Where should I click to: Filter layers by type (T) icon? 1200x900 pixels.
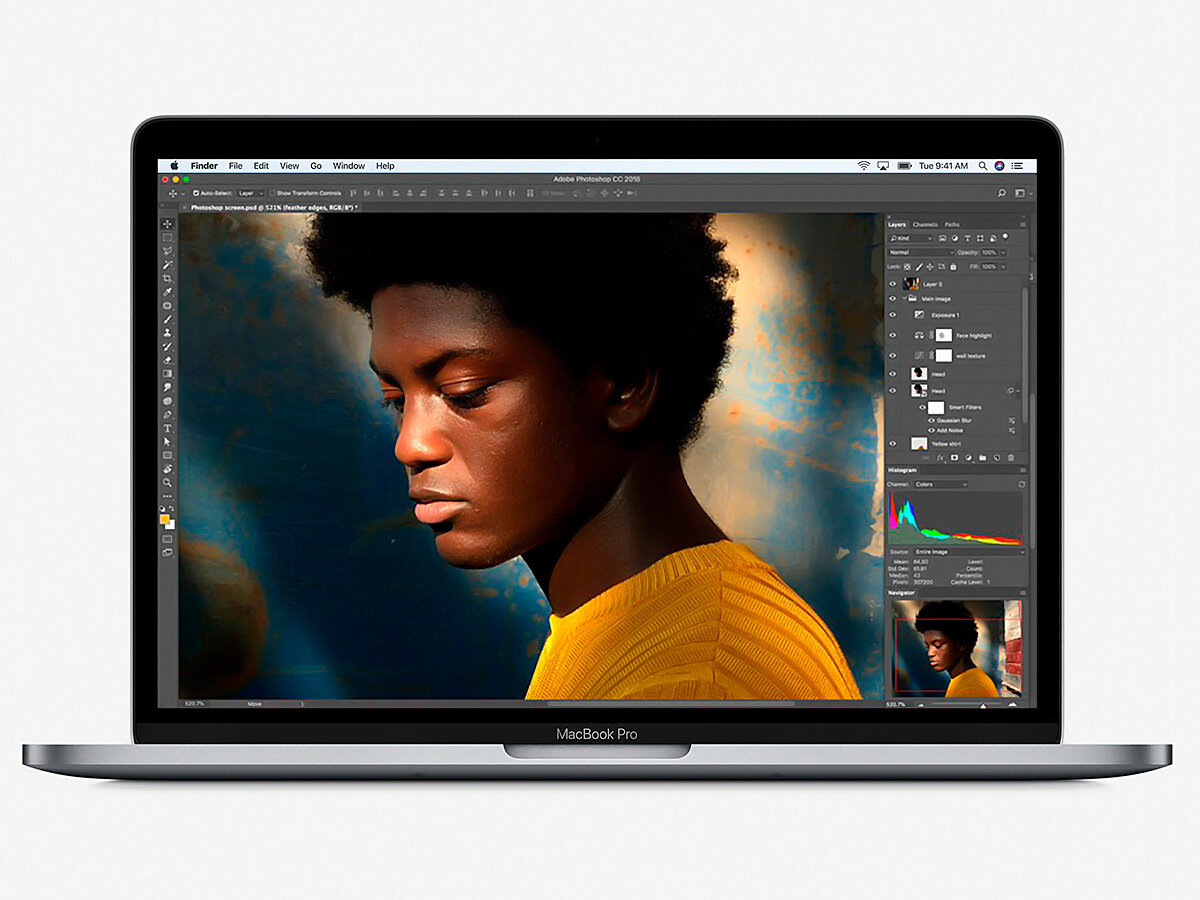pyautogui.click(x=967, y=238)
